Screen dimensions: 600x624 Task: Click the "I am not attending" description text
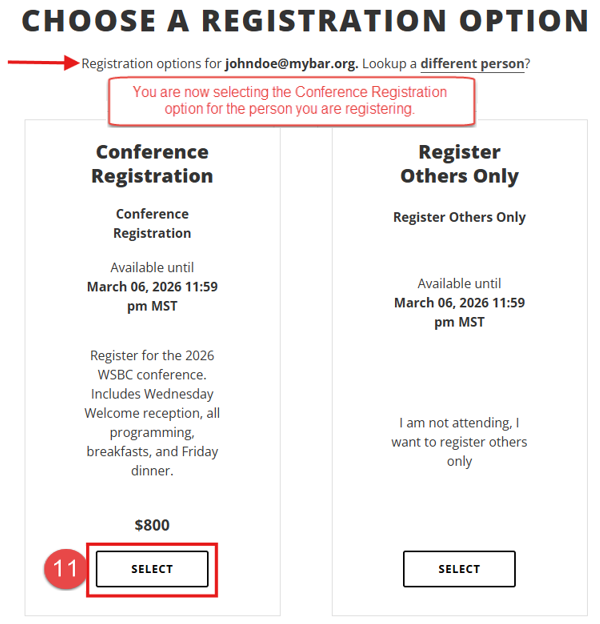pyautogui.click(x=459, y=442)
